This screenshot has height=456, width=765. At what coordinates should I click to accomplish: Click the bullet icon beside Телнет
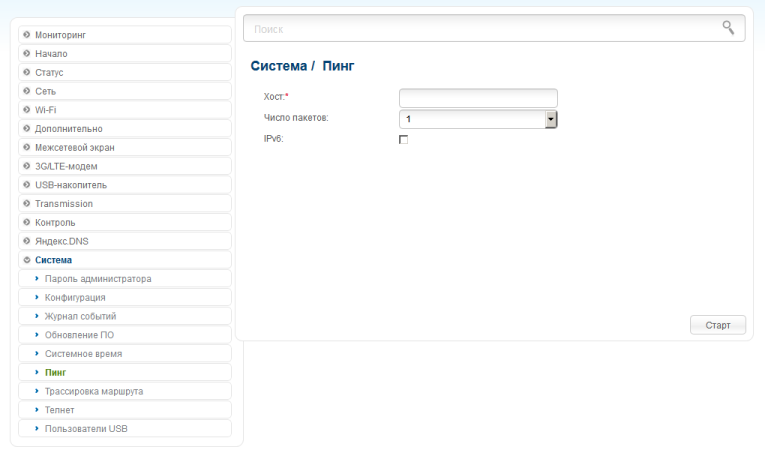37,410
